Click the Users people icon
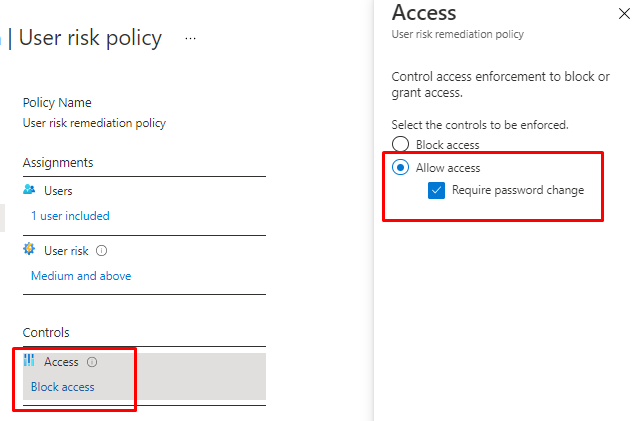This screenshot has width=639, height=421. coord(29,190)
